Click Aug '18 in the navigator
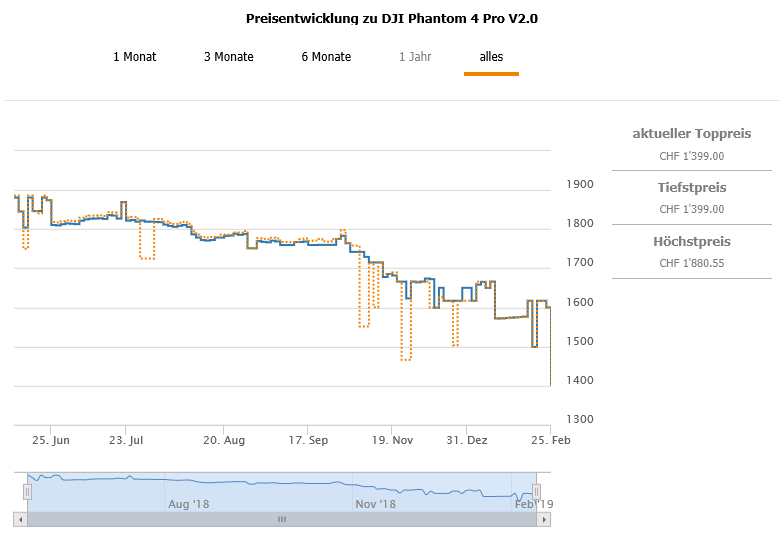 (188, 504)
